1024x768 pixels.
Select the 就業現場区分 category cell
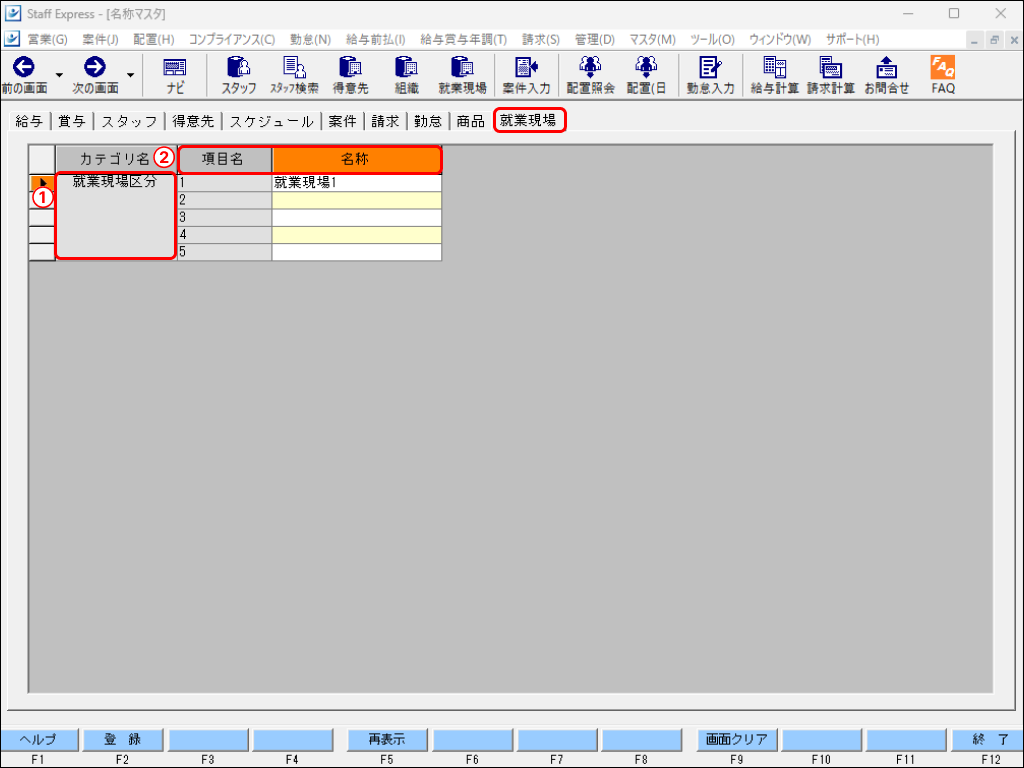point(116,216)
